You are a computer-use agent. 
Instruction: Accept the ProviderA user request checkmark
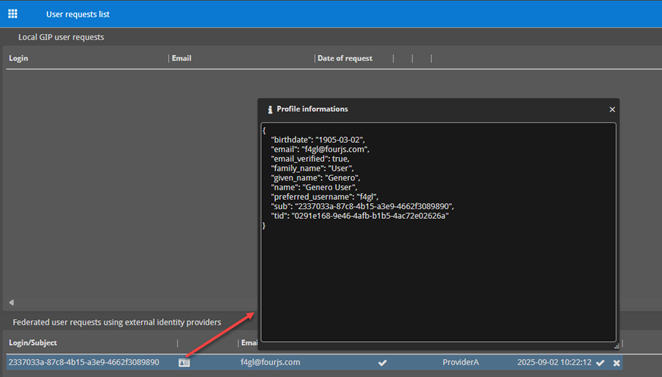point(600,363)
